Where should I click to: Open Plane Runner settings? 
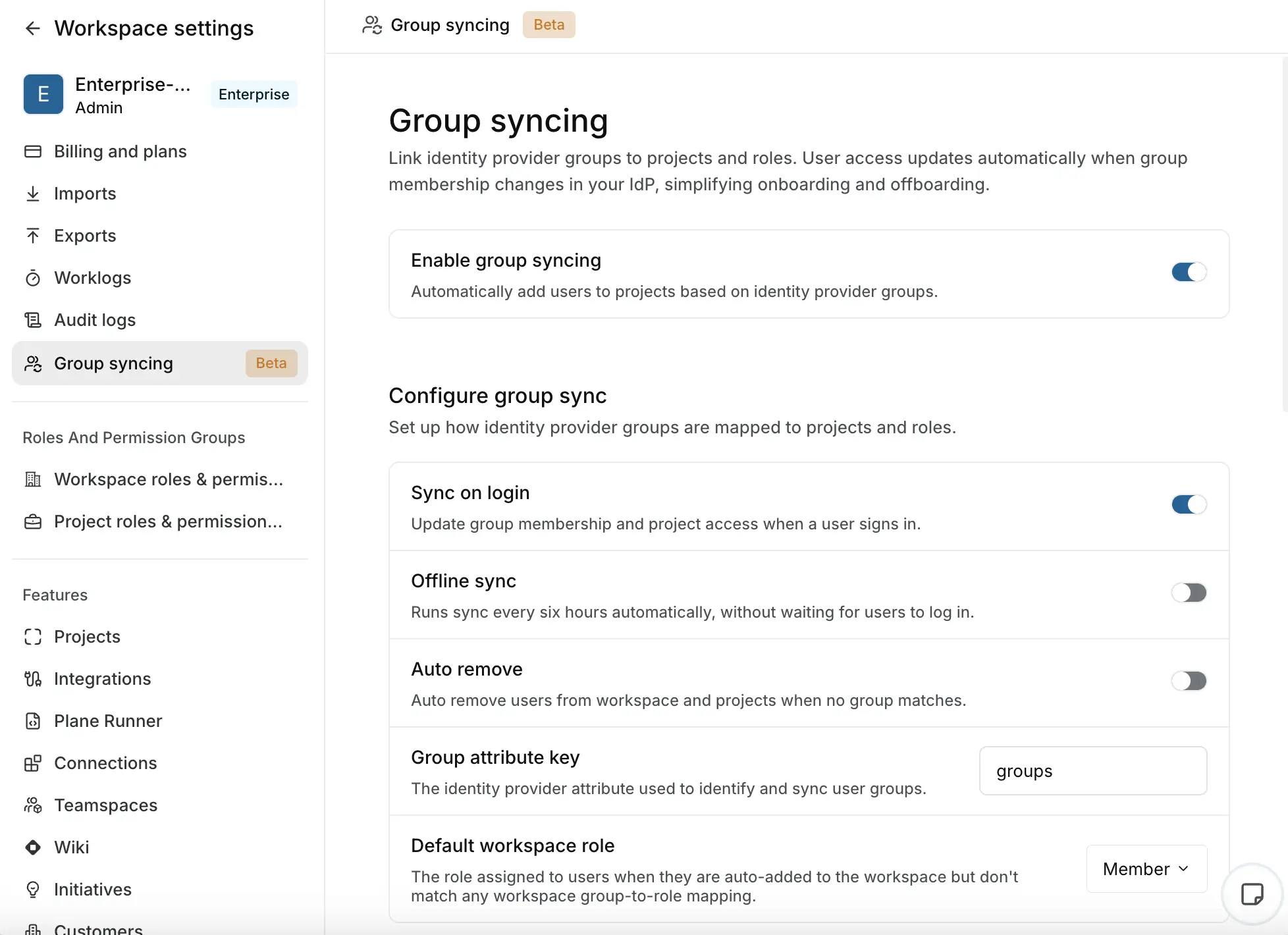pyautogui.click(x=160, y=721)
